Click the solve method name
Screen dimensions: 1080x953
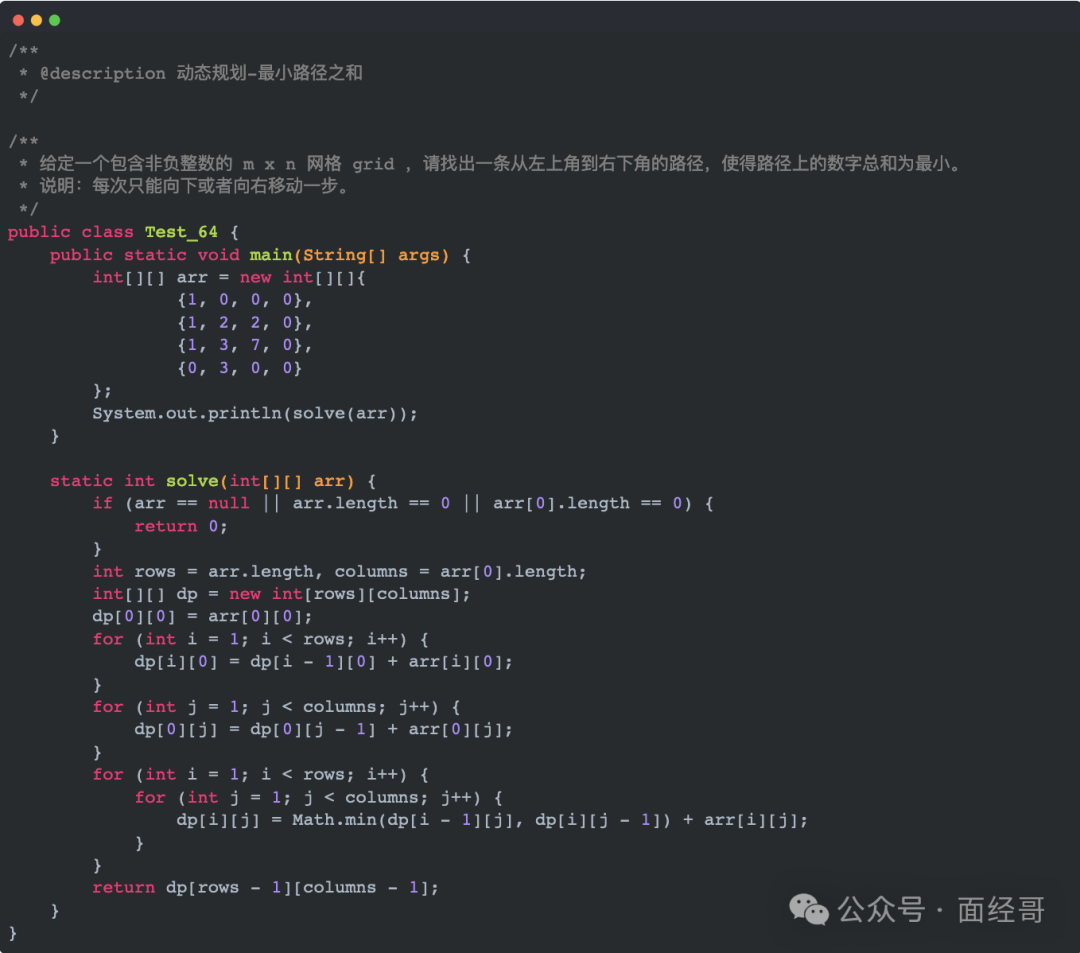tap(192, 480)
